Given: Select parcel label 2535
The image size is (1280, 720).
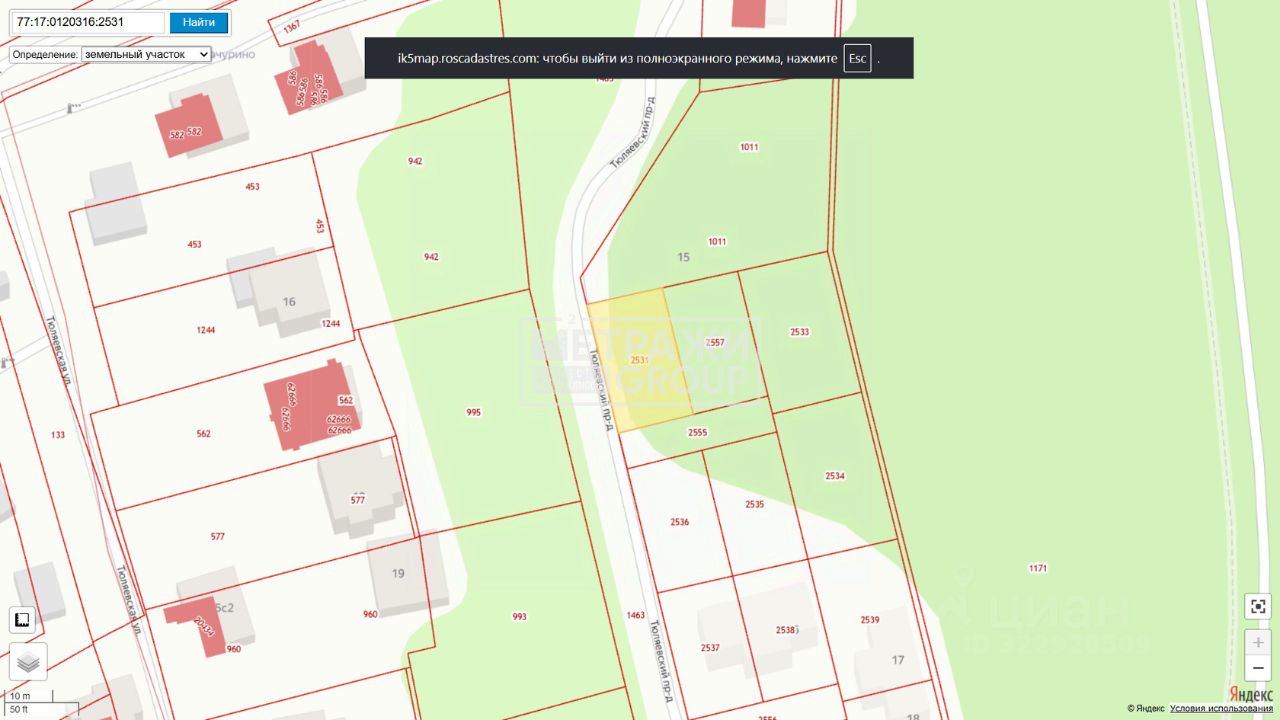Looking at the screenshot, I should point(754,504).
